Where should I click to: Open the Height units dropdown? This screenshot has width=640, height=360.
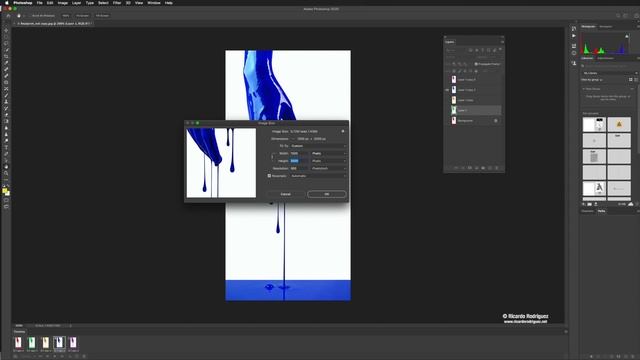[x=329, y=161]
